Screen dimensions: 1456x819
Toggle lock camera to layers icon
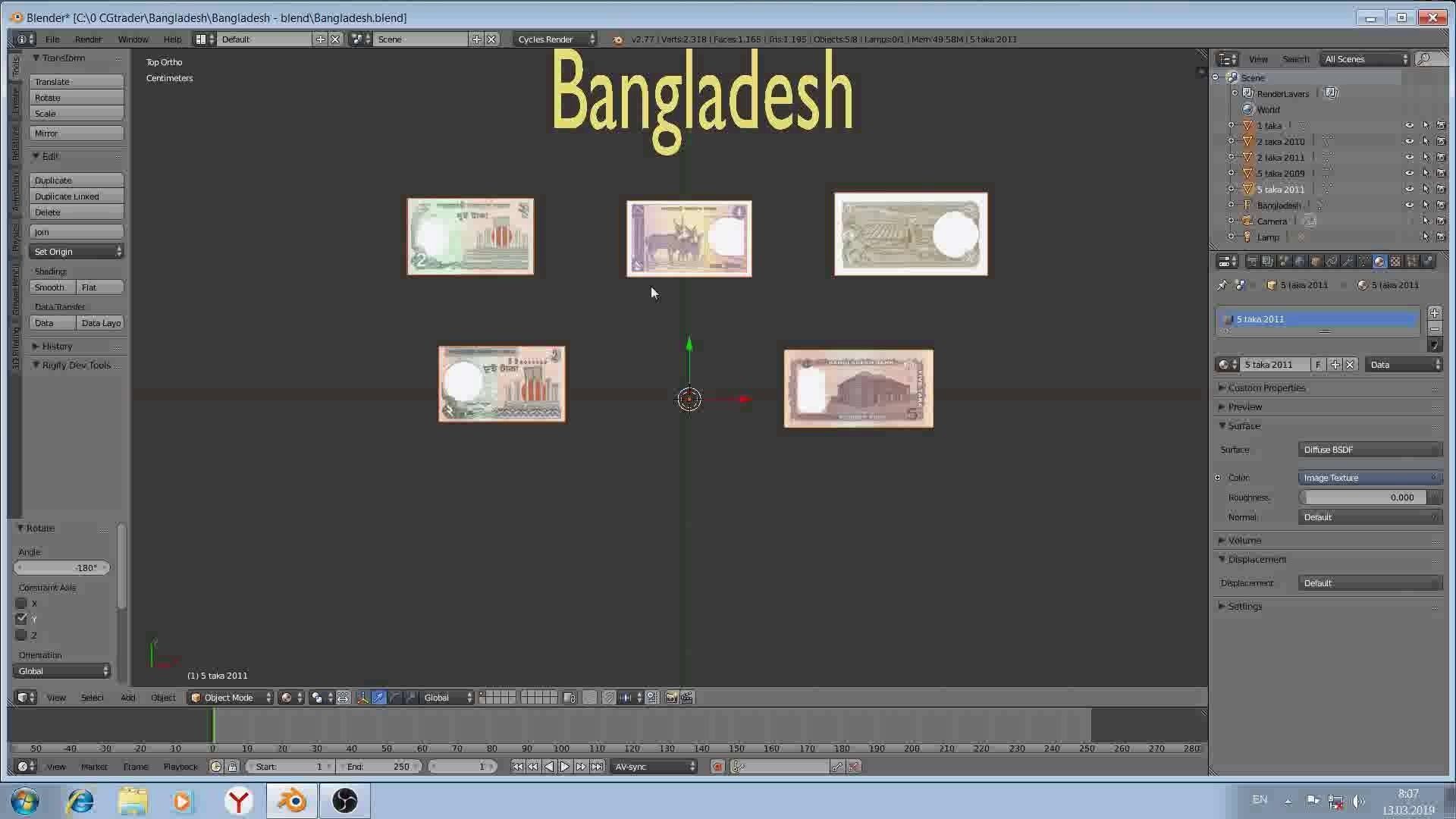point(570,698)
